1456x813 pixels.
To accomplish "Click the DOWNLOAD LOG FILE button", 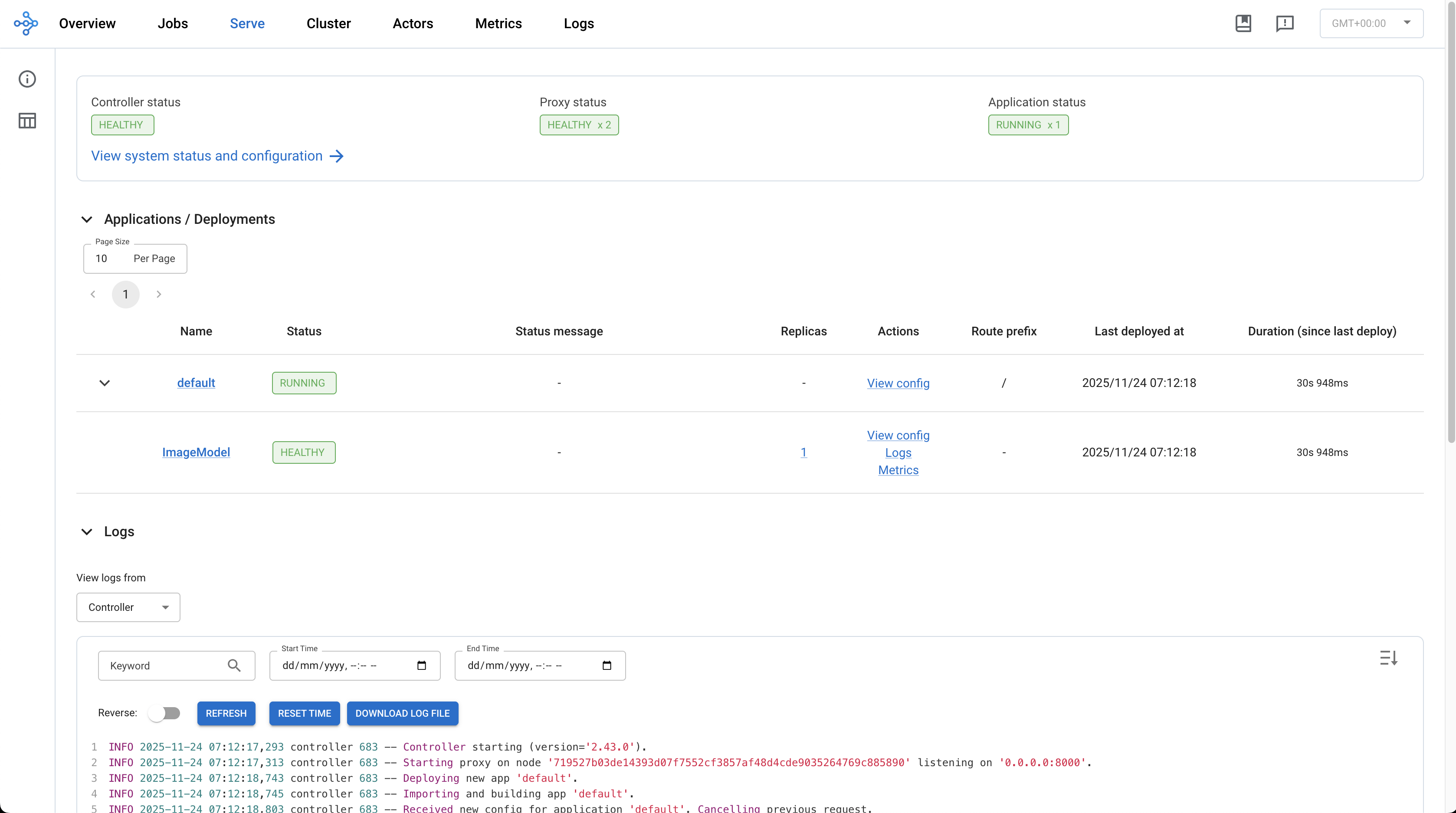I will (402, 713).
